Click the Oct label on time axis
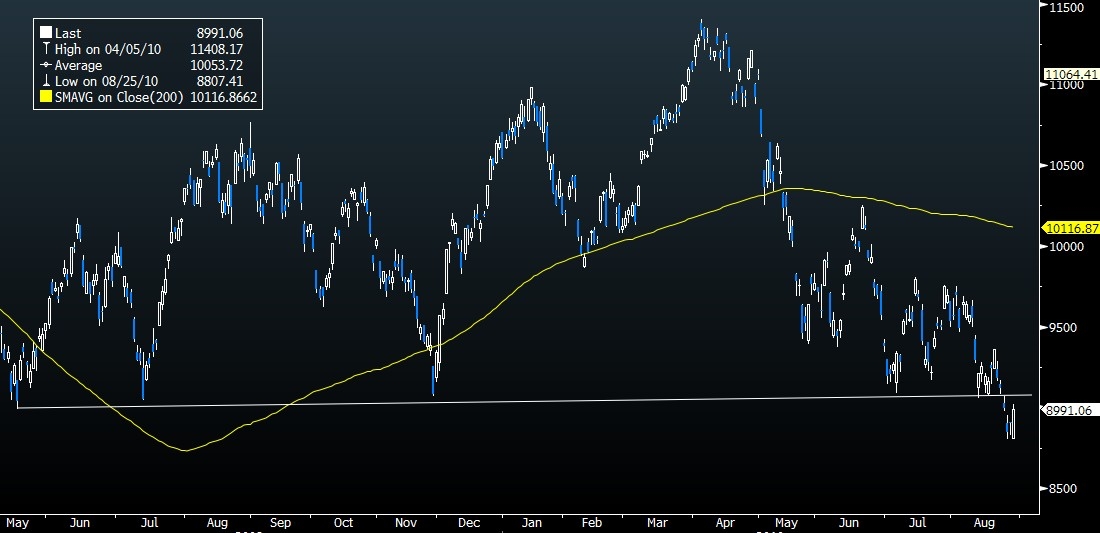 343,522
